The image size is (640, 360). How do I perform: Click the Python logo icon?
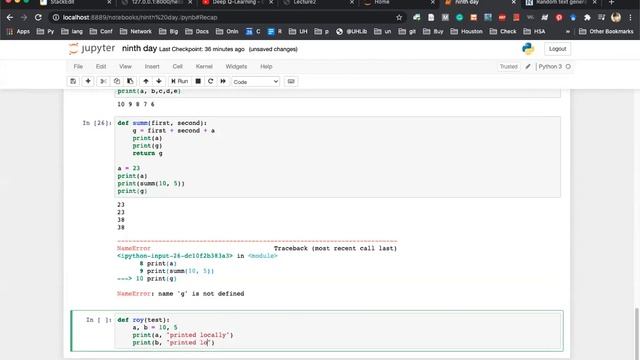click(528, 49)
